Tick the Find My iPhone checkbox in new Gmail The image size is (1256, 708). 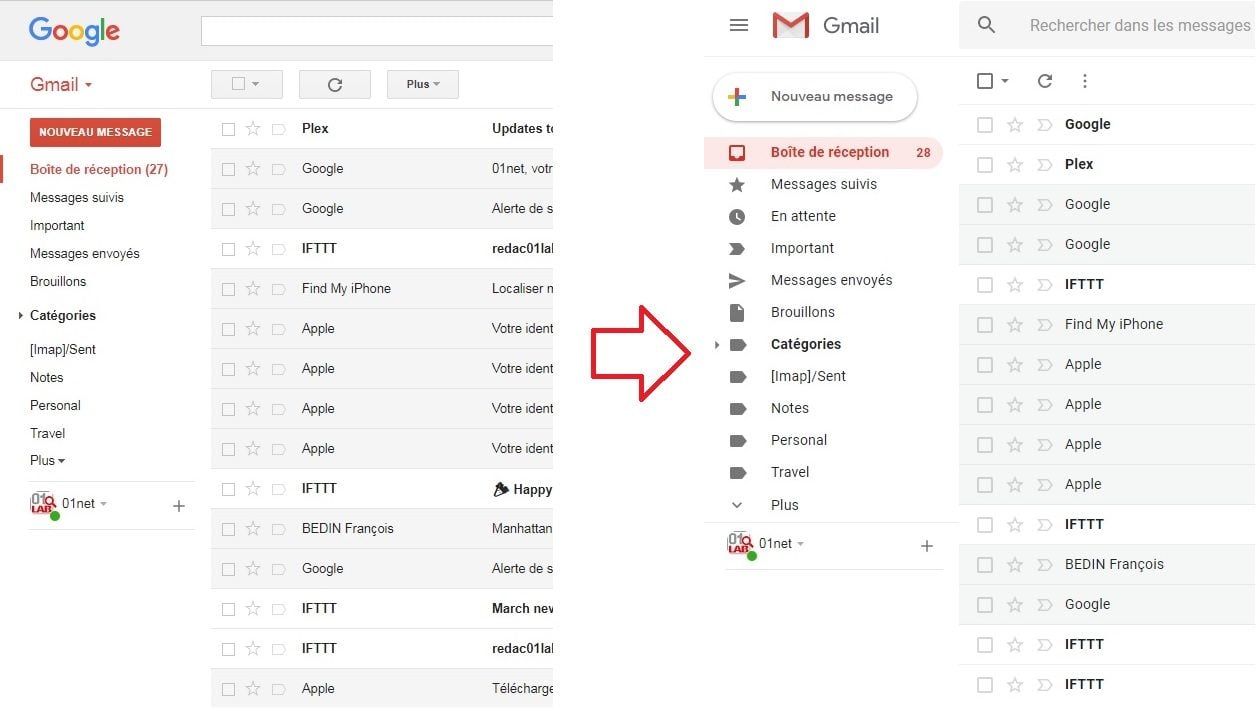[985, 324]
